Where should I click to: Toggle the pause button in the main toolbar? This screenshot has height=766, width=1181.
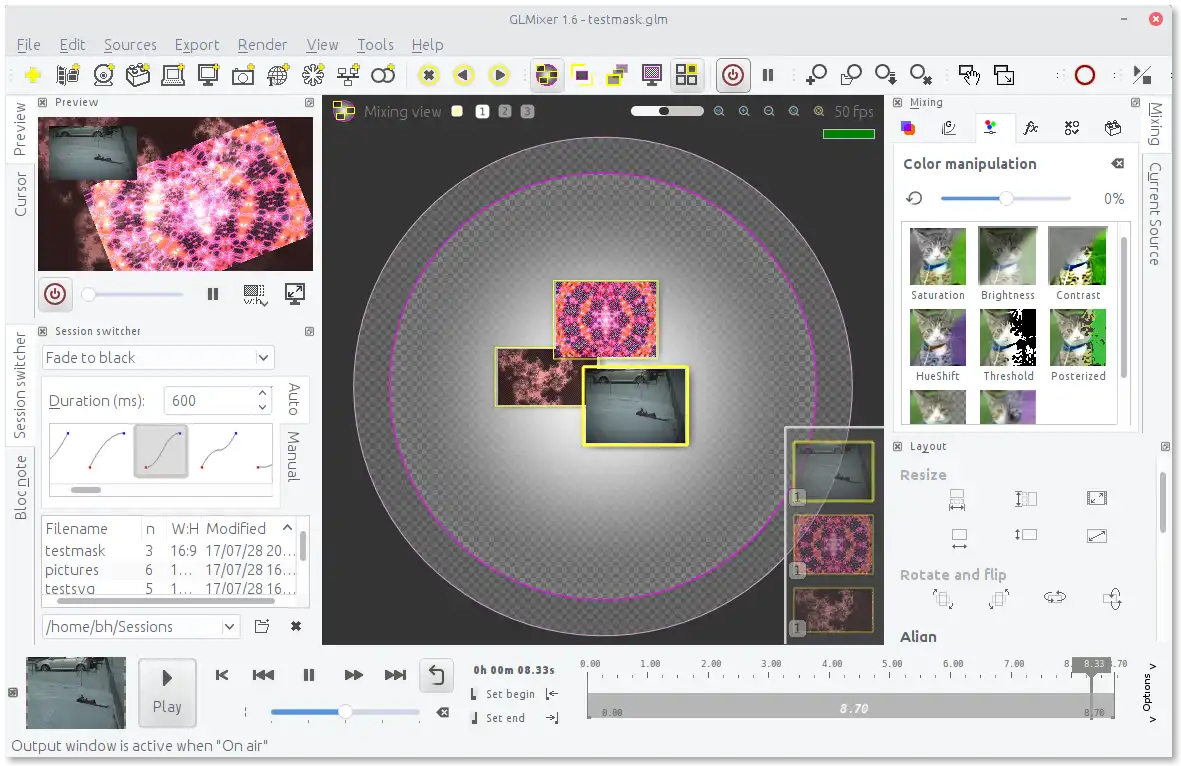[x=768, y=75]
